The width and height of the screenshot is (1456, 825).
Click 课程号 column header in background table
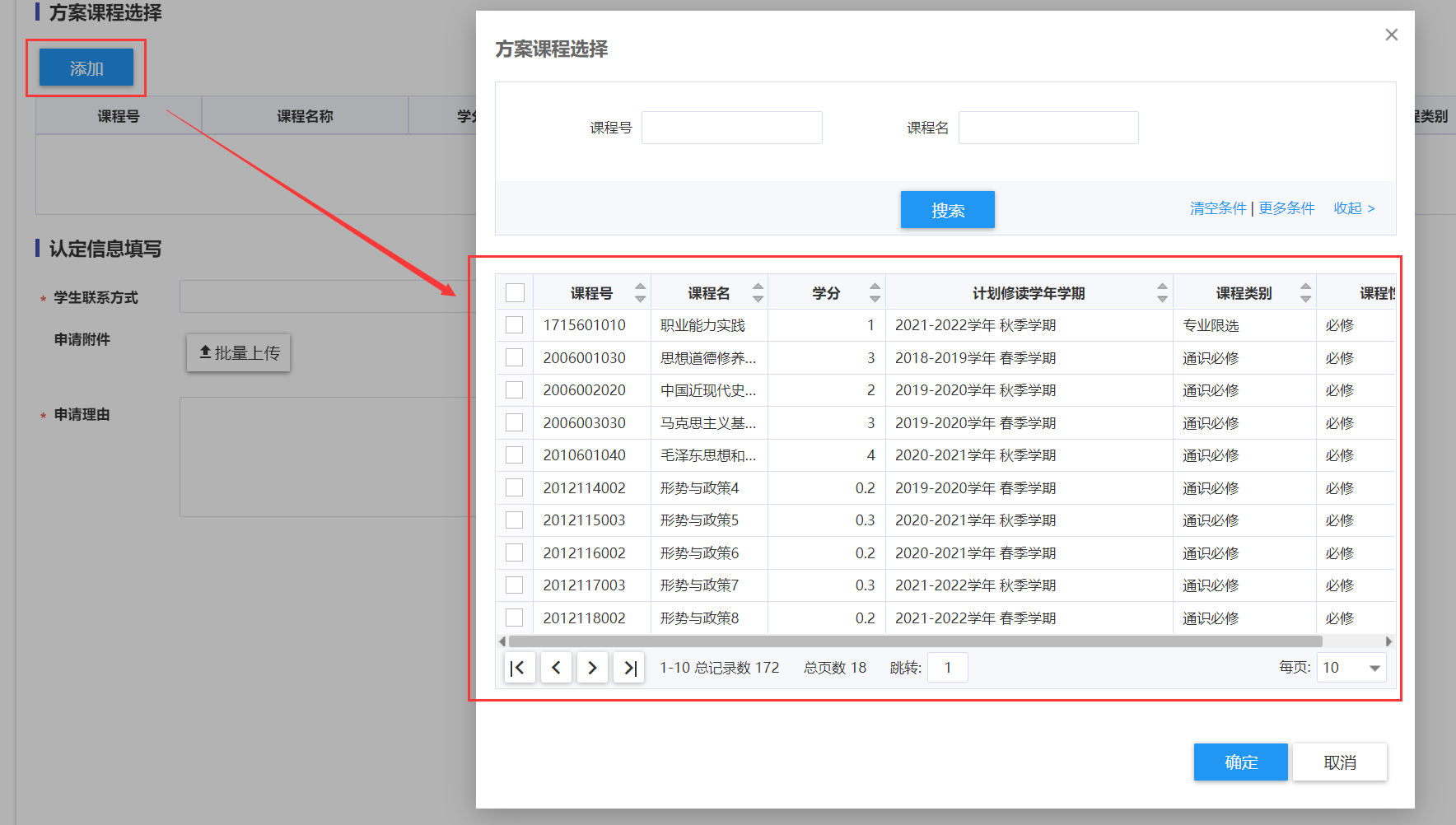[119, 116]
